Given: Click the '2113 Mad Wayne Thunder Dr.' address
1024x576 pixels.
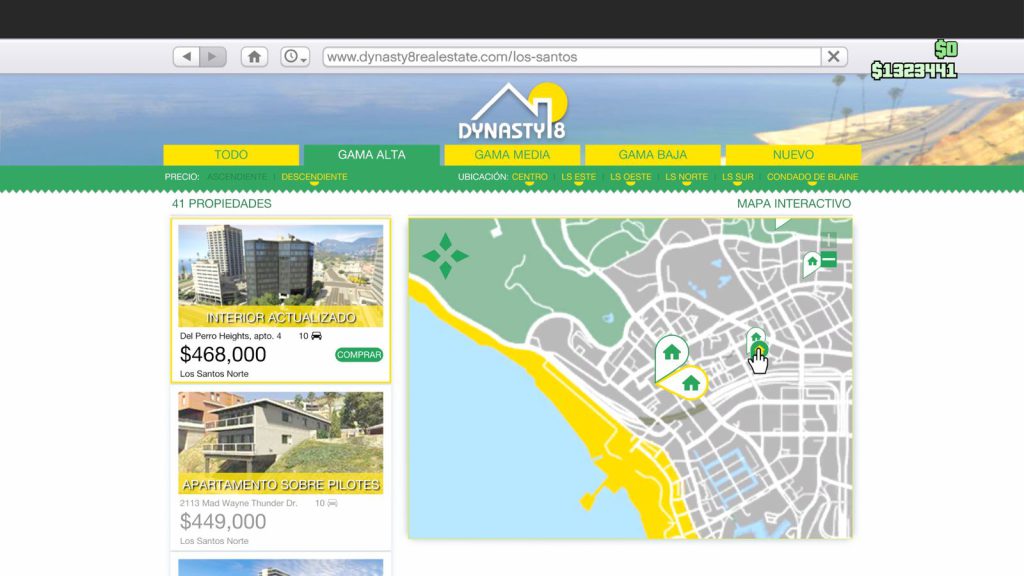Looking at the screenshot, I should tap(238, 504).
